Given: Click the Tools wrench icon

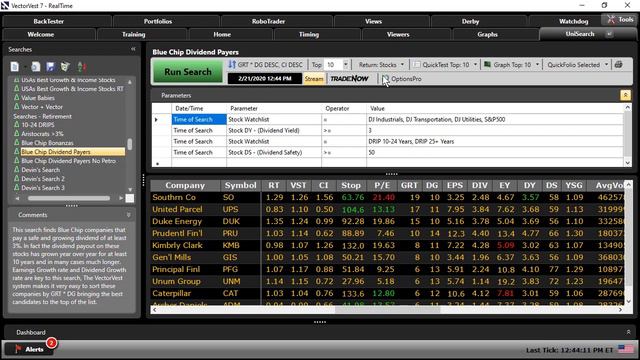Looking at the screenshot, I should point(611,19).
